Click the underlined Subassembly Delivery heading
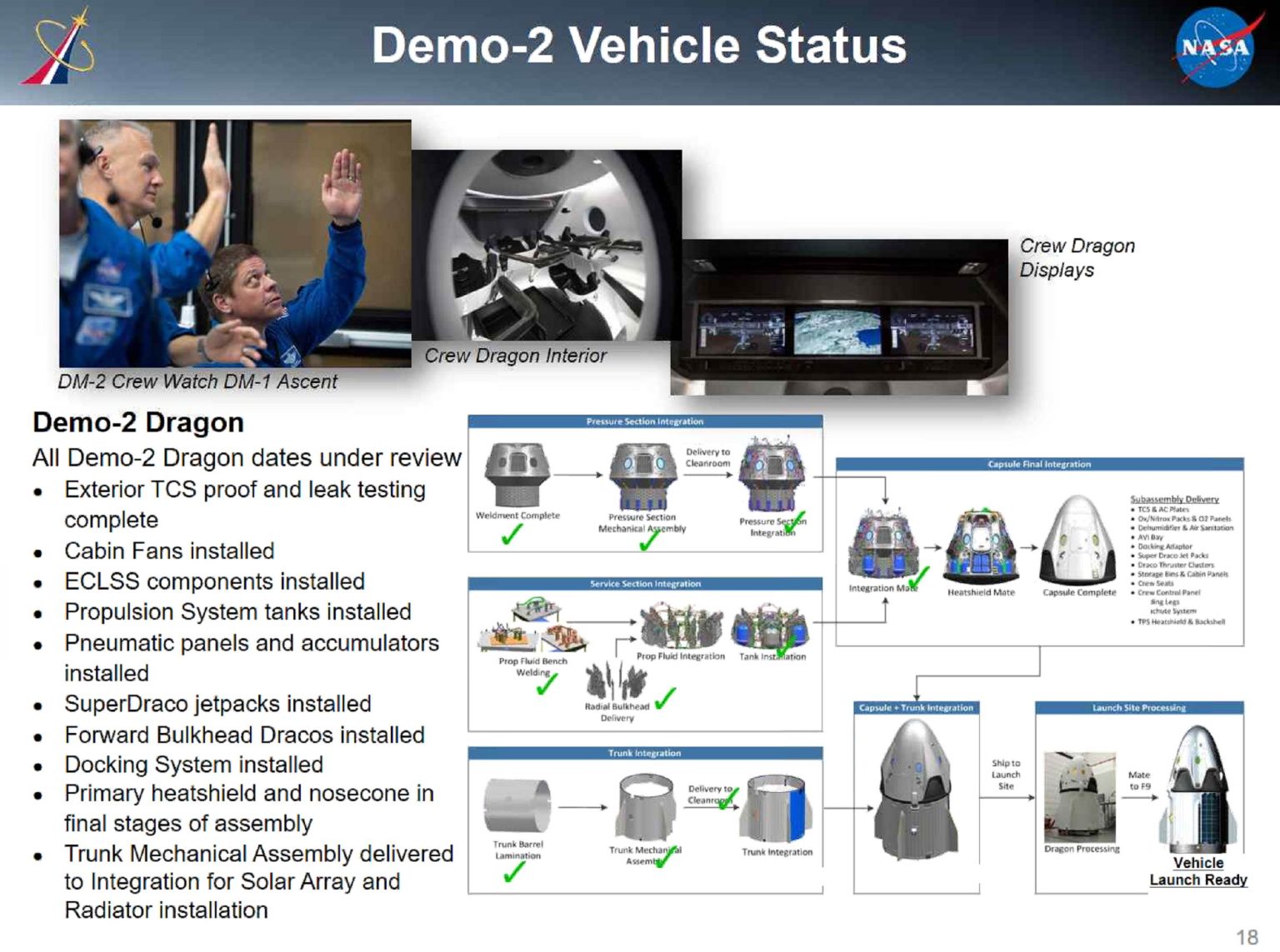Viewport: 1280px width, 952px height. point(1174,499)
